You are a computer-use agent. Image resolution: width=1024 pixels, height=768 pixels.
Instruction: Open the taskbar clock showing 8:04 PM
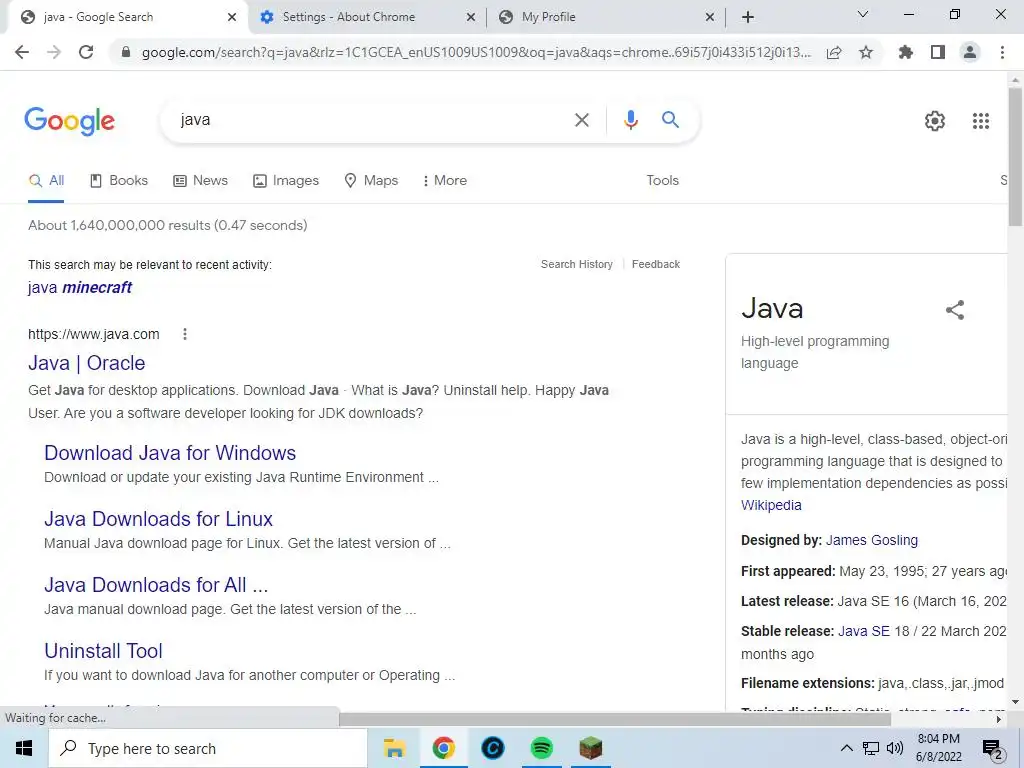(x=938, y=748)
